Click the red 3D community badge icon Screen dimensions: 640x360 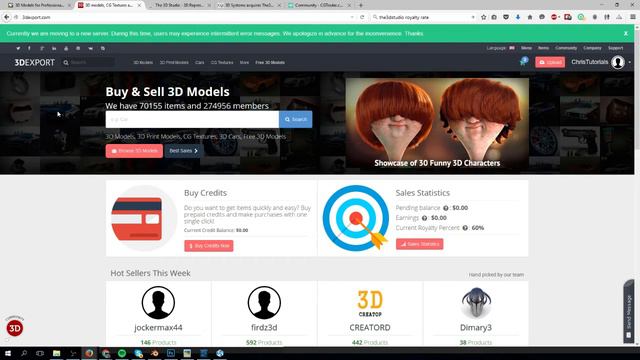(x=15, y=328)
